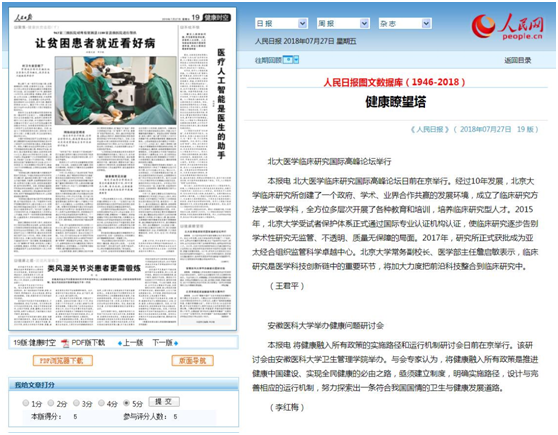This screenshot has width=558, height=435.
Task: Go to 上一版 previous page
Action: (133, 343)
